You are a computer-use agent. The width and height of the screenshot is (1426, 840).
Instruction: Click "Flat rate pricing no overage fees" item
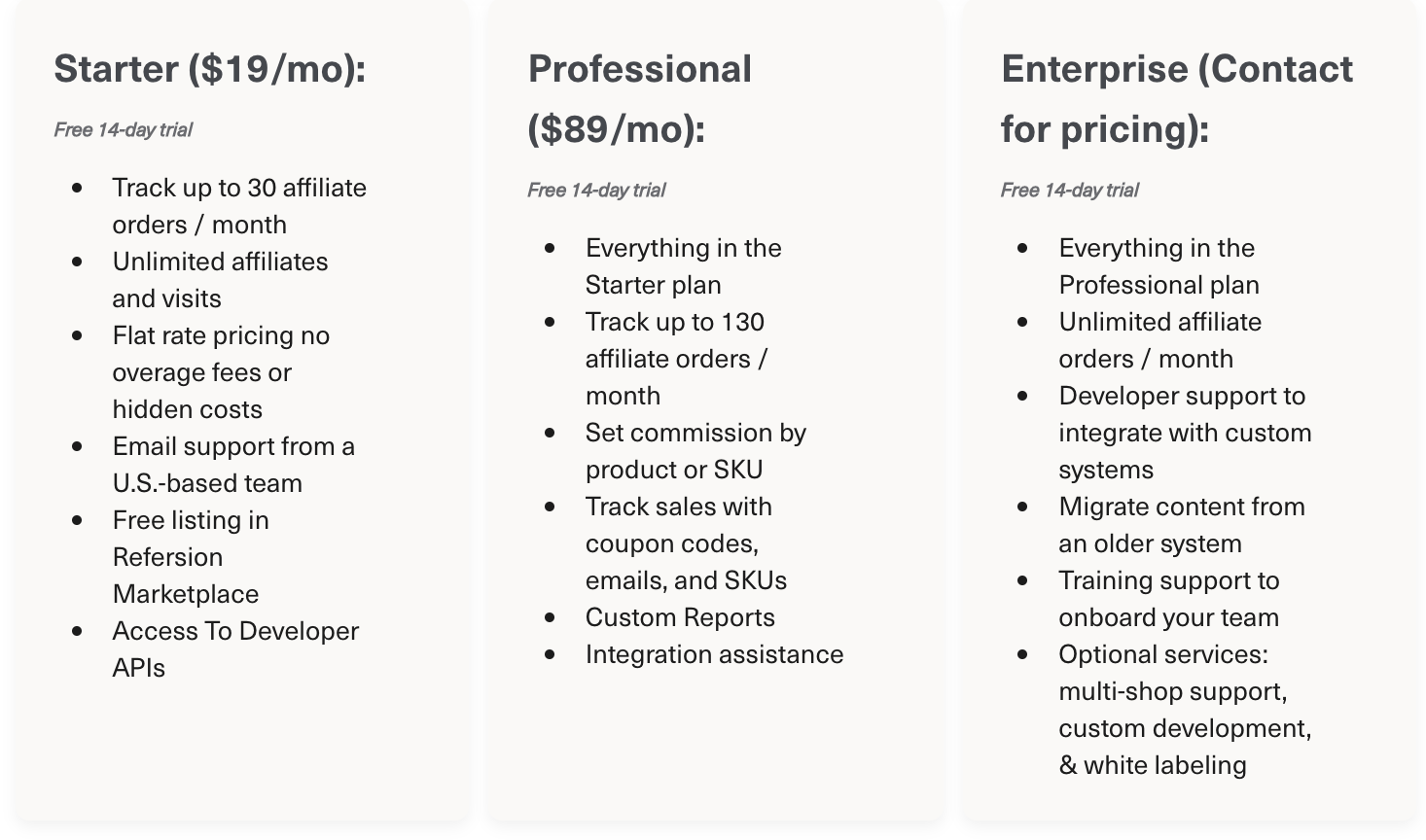point(221,372)
